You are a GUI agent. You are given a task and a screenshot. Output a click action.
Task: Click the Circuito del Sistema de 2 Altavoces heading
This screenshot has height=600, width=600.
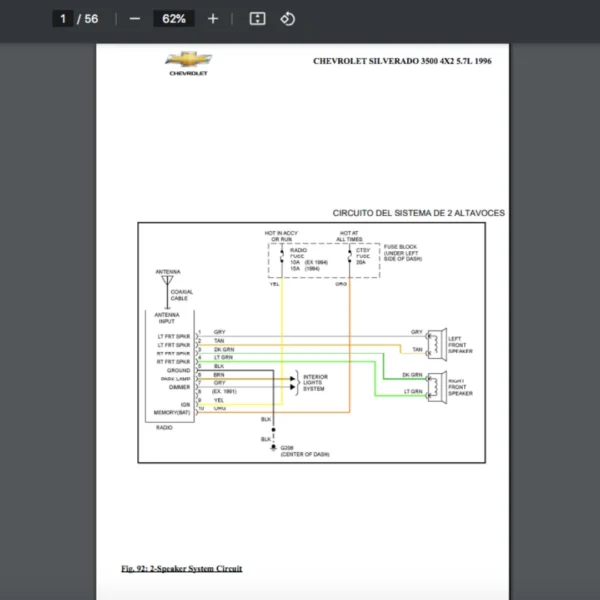pos(418,213)
